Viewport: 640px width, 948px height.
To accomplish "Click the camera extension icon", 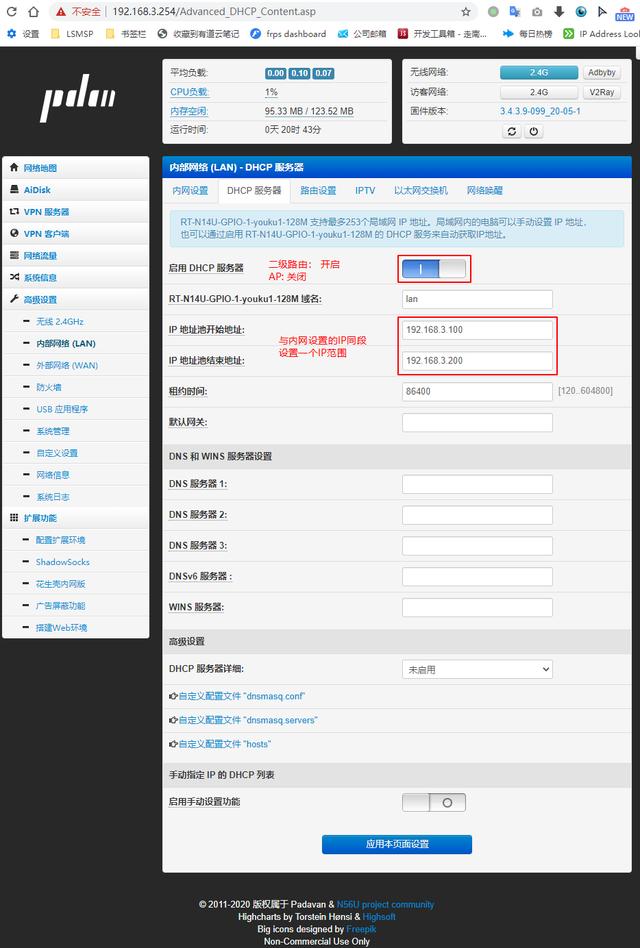I will (537, 11).
